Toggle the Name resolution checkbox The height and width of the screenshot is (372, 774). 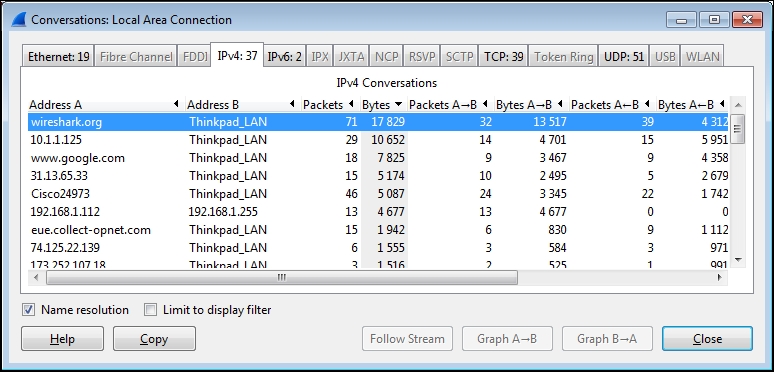(x=29, y=310)
